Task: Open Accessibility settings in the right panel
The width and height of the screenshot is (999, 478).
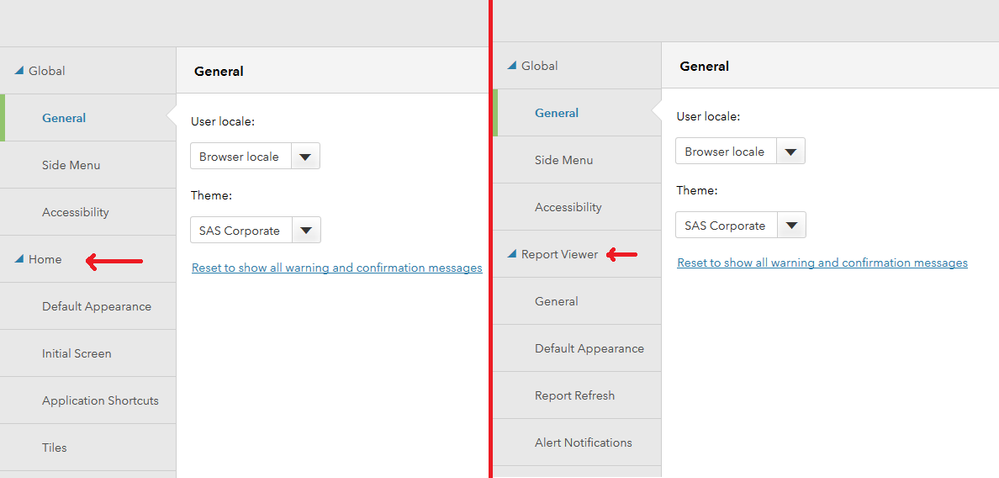Action: click(x=568, y=208)
